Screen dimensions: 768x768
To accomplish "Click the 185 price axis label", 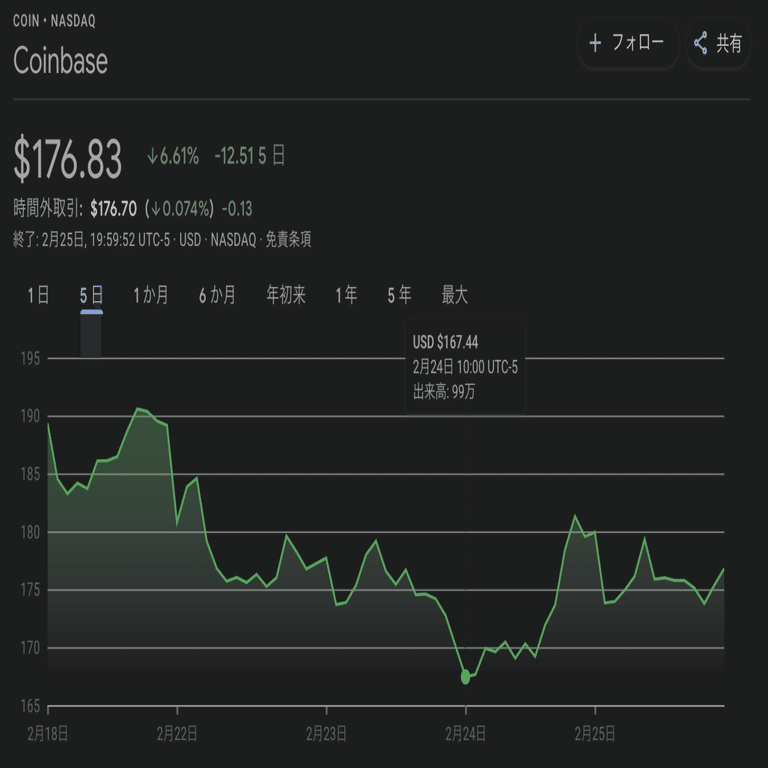I will click(x=30, y=474).
